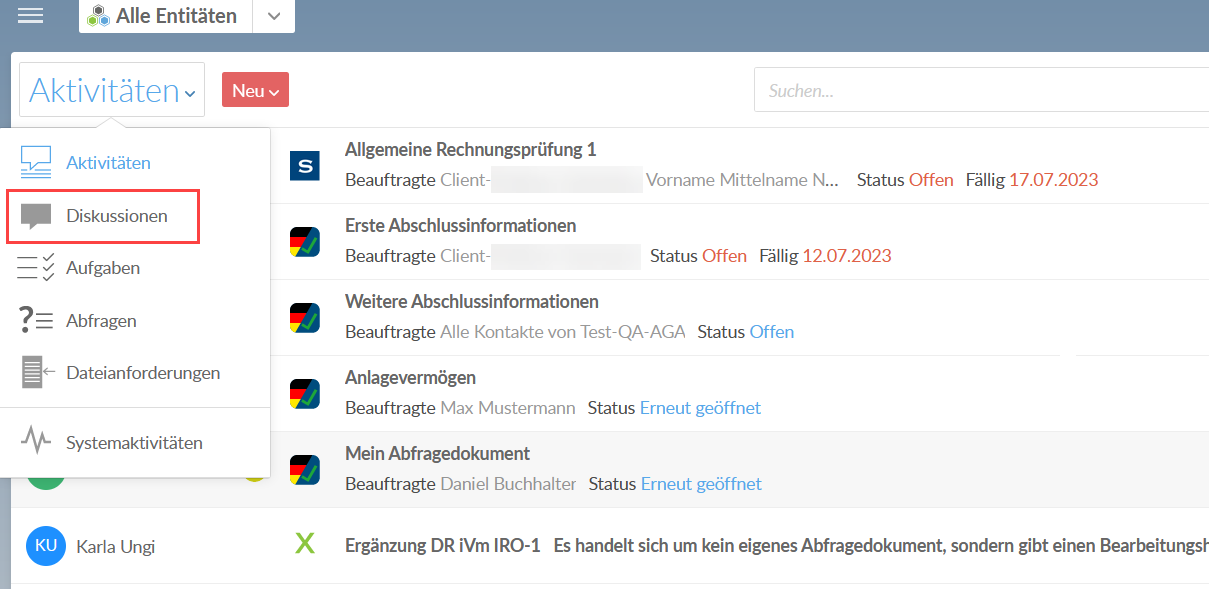Click the flag icon of Mein Abfragedokument
This screenshot has width=1209, height=589.
(304, 470)
